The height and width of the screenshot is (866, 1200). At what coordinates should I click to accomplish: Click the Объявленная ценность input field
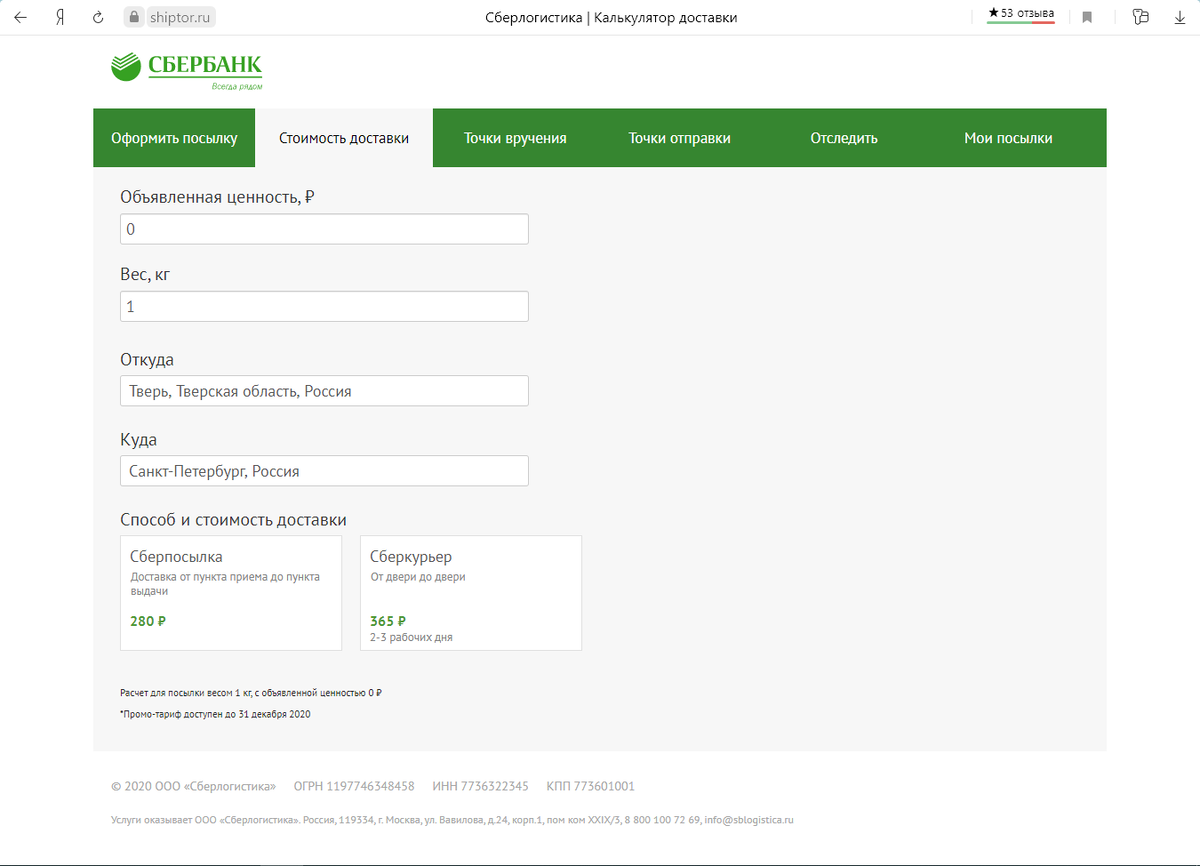324,229
